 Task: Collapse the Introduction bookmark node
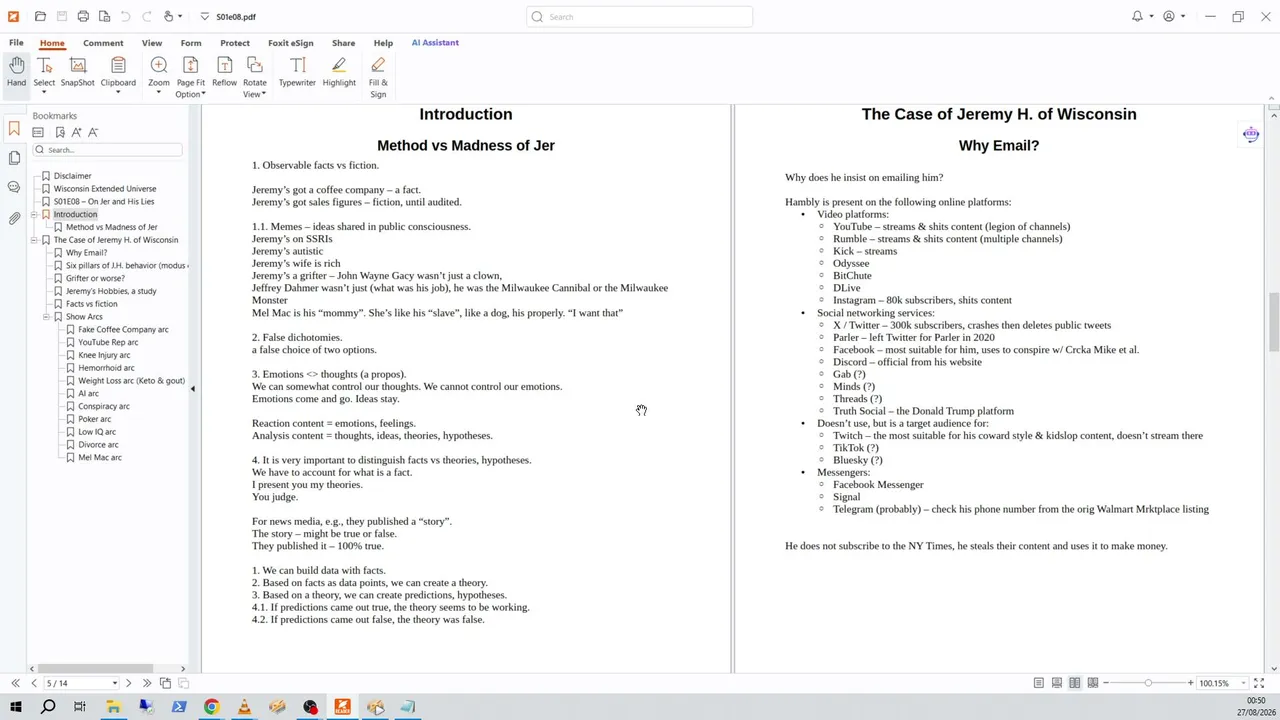(x=34, y=214)
